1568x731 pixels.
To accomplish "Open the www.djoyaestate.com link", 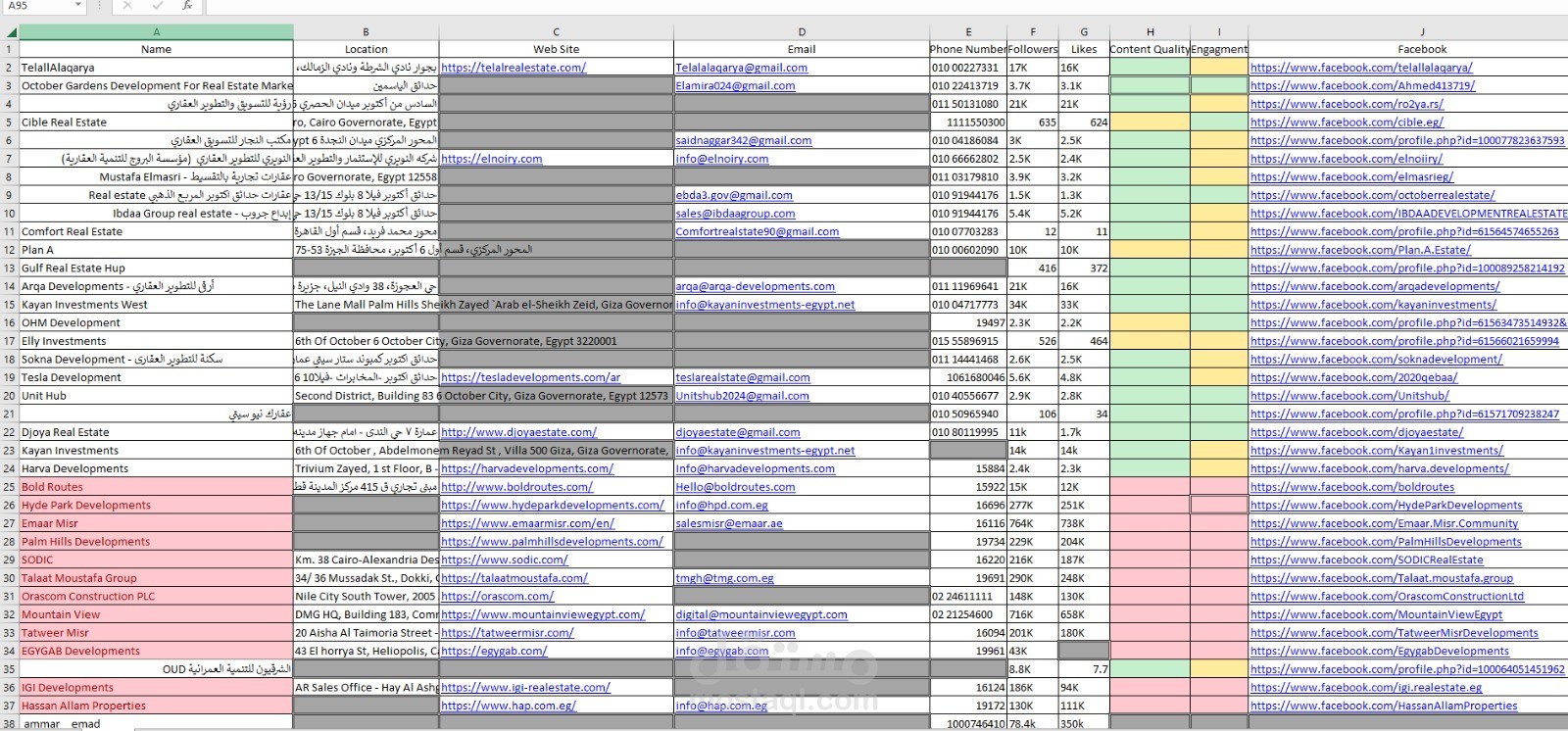I will coord(518,432).
